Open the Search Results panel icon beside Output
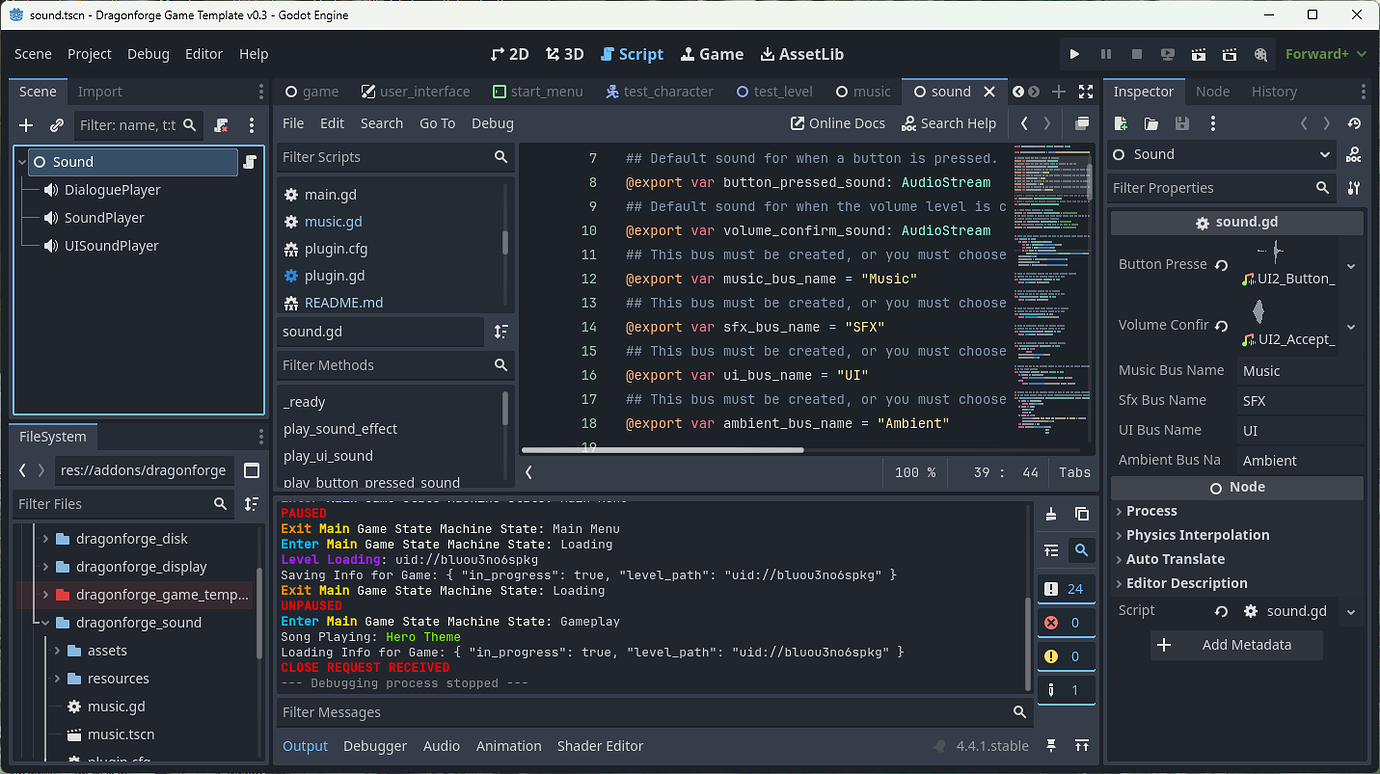Viewport: 1380px width, 774px height. [1082, 550]
